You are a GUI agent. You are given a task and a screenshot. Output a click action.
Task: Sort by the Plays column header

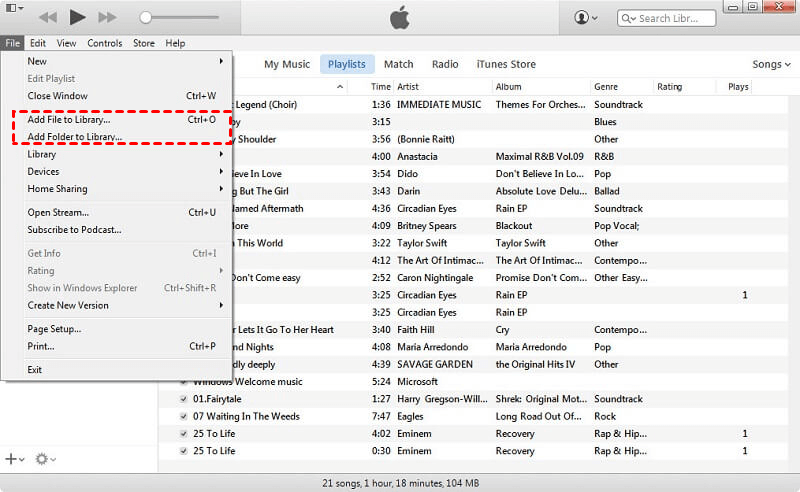pyautogui.click(x=738, y=87)
